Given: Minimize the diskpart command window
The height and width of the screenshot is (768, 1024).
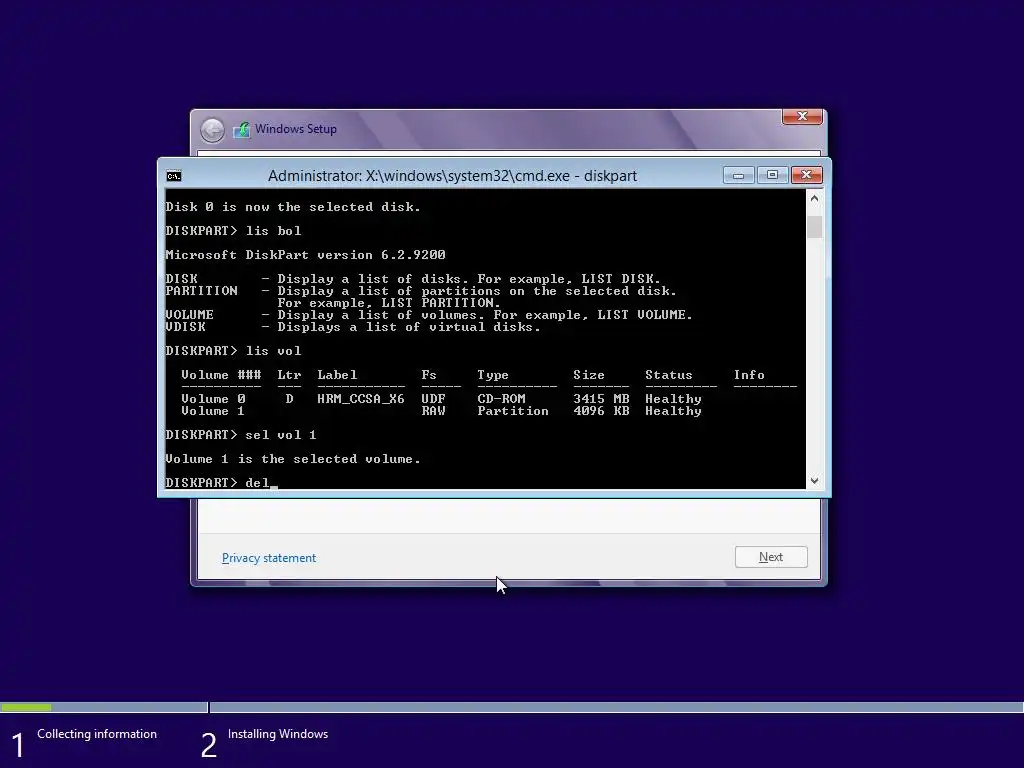Looking at the screenshot, I should (739, 175).
